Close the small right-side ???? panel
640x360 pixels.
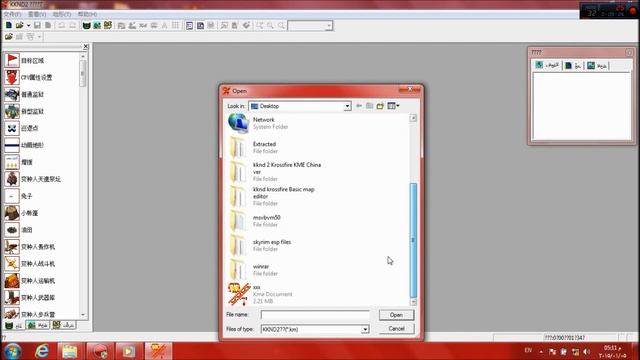pyautogui.click(x=629, y=52)
